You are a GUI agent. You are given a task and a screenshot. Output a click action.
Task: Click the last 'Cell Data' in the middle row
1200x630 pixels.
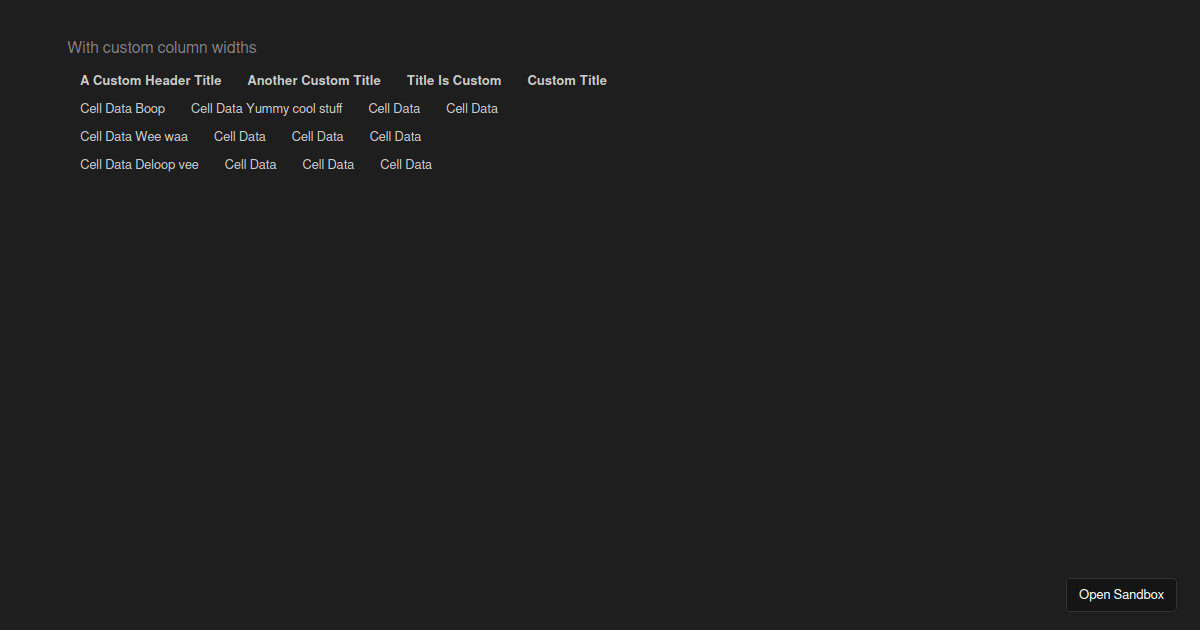(x=395, y=136)
